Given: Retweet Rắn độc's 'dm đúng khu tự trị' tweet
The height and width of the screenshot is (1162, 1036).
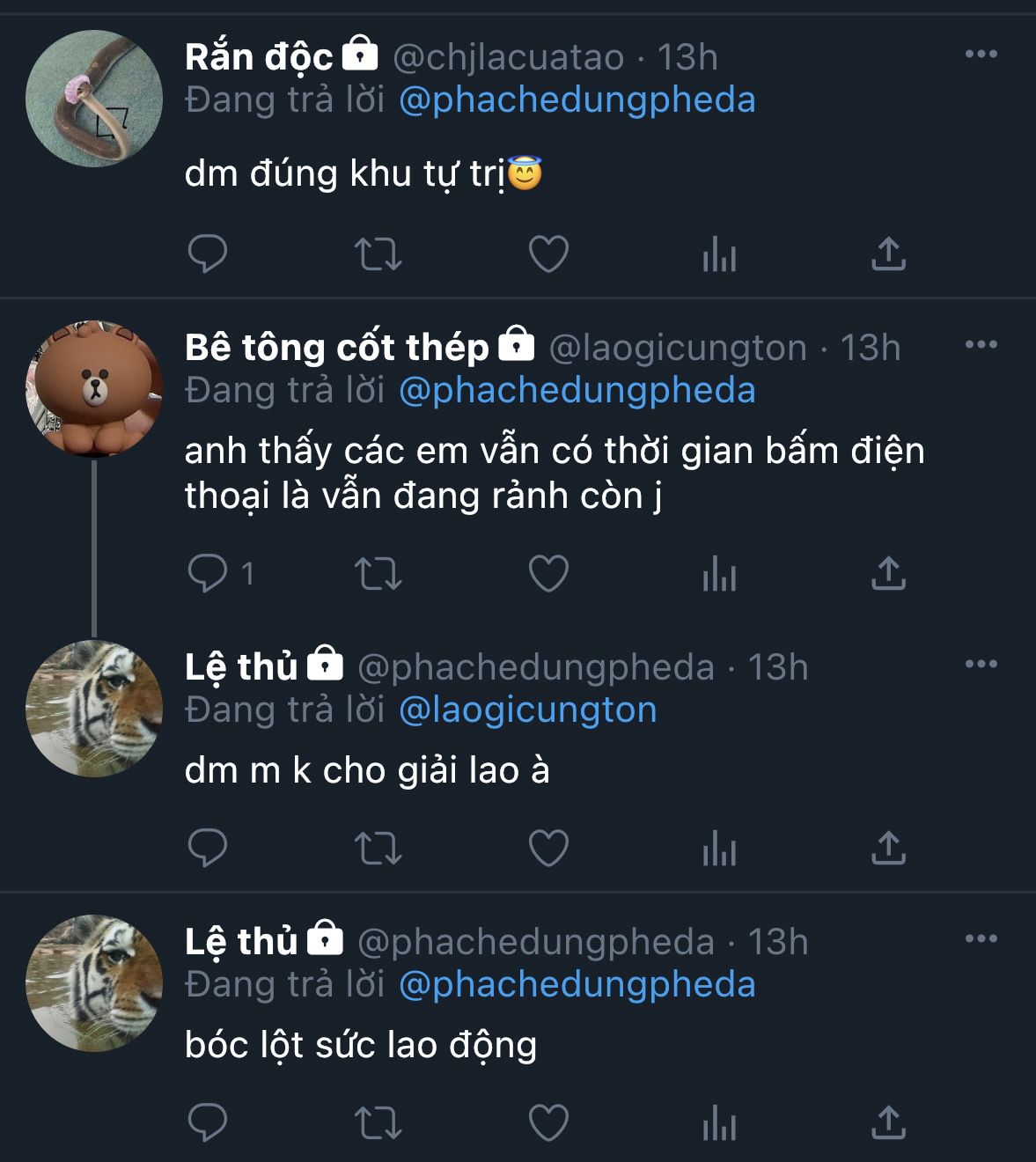Looking at the screenshot, I should 378,254.
